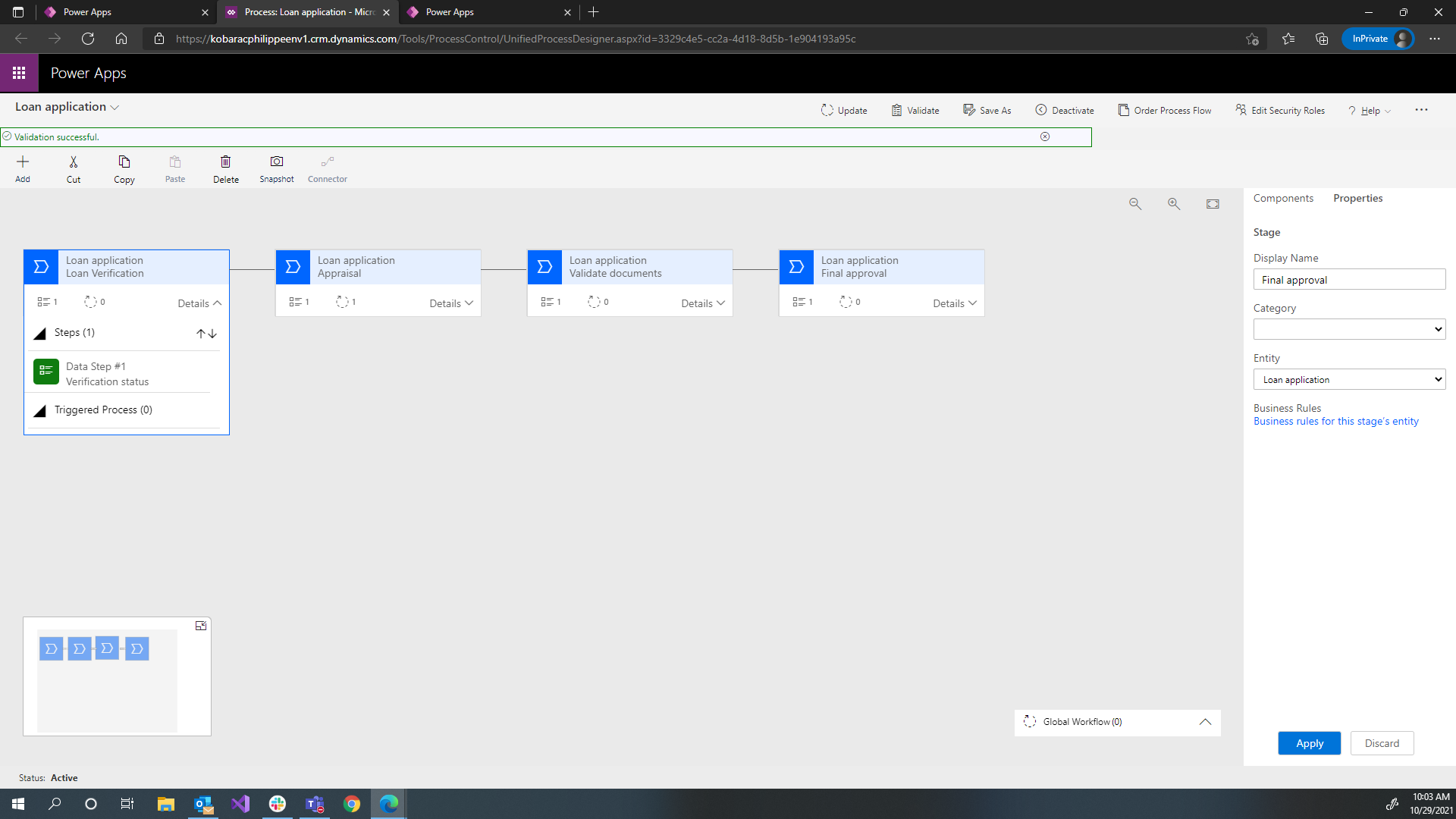Select the Appraisal stage icon
1456x819 pixels.
click(293, 267)
